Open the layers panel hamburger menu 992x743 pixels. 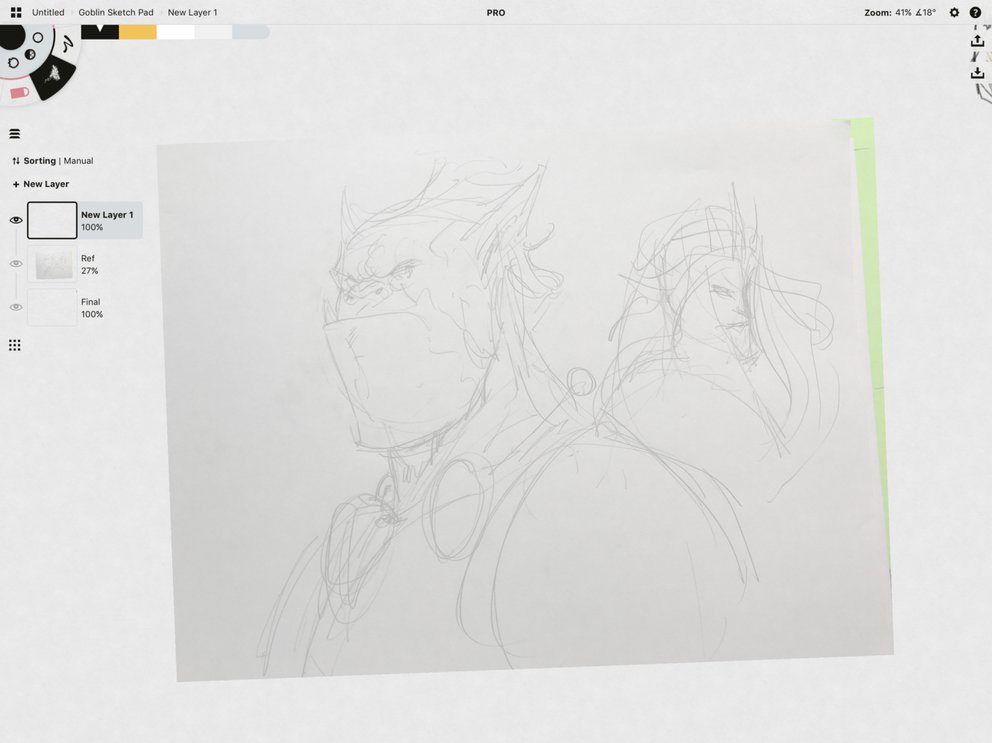tap(15, 132)
